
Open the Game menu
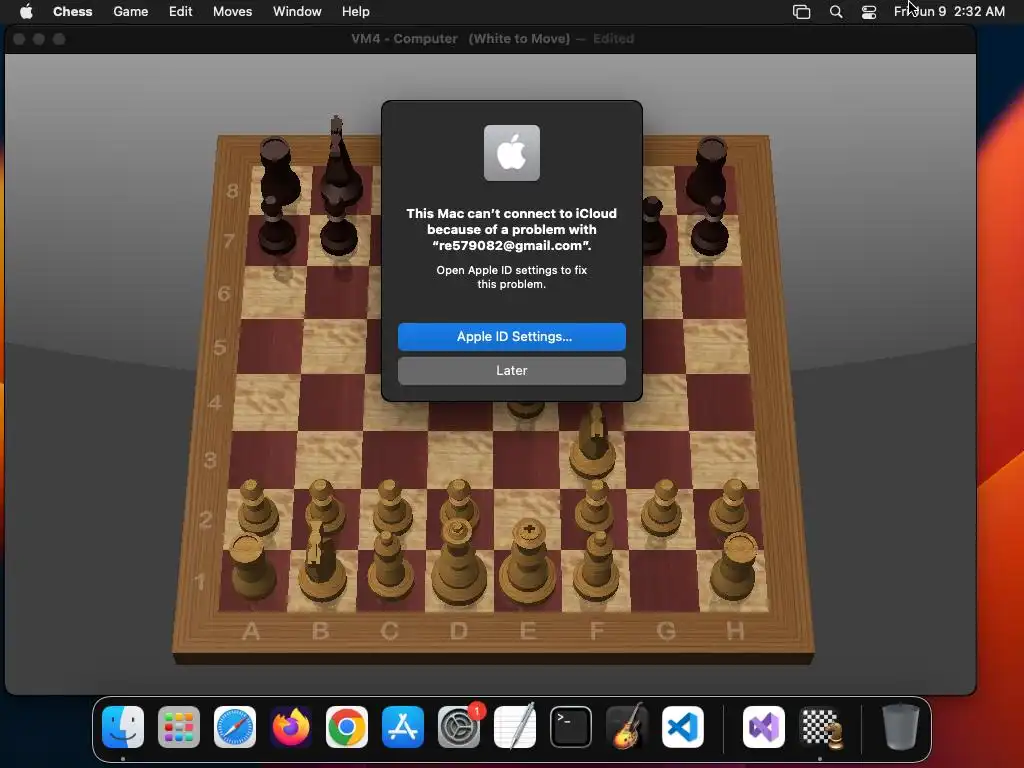point(131,11)
